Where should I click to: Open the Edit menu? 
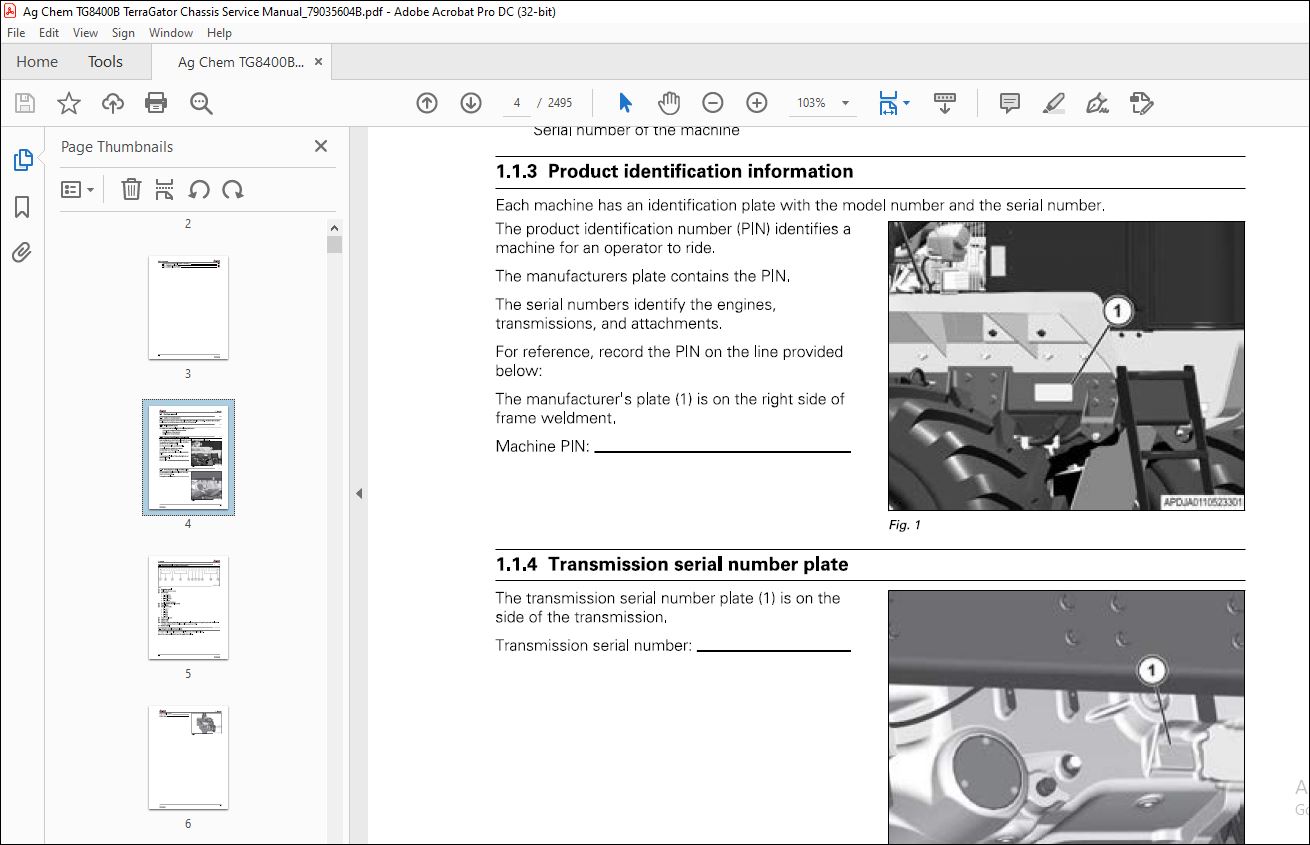click(49, 33)
